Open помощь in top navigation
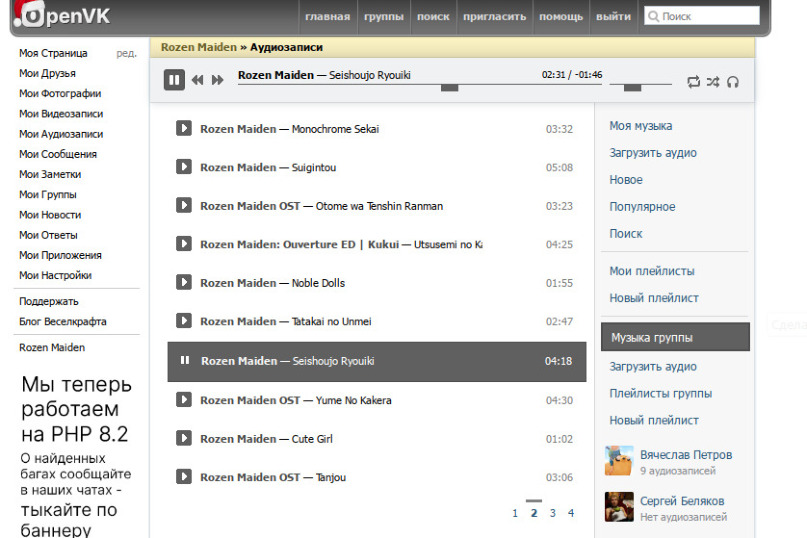807x538 pixels. click(560, 16)
